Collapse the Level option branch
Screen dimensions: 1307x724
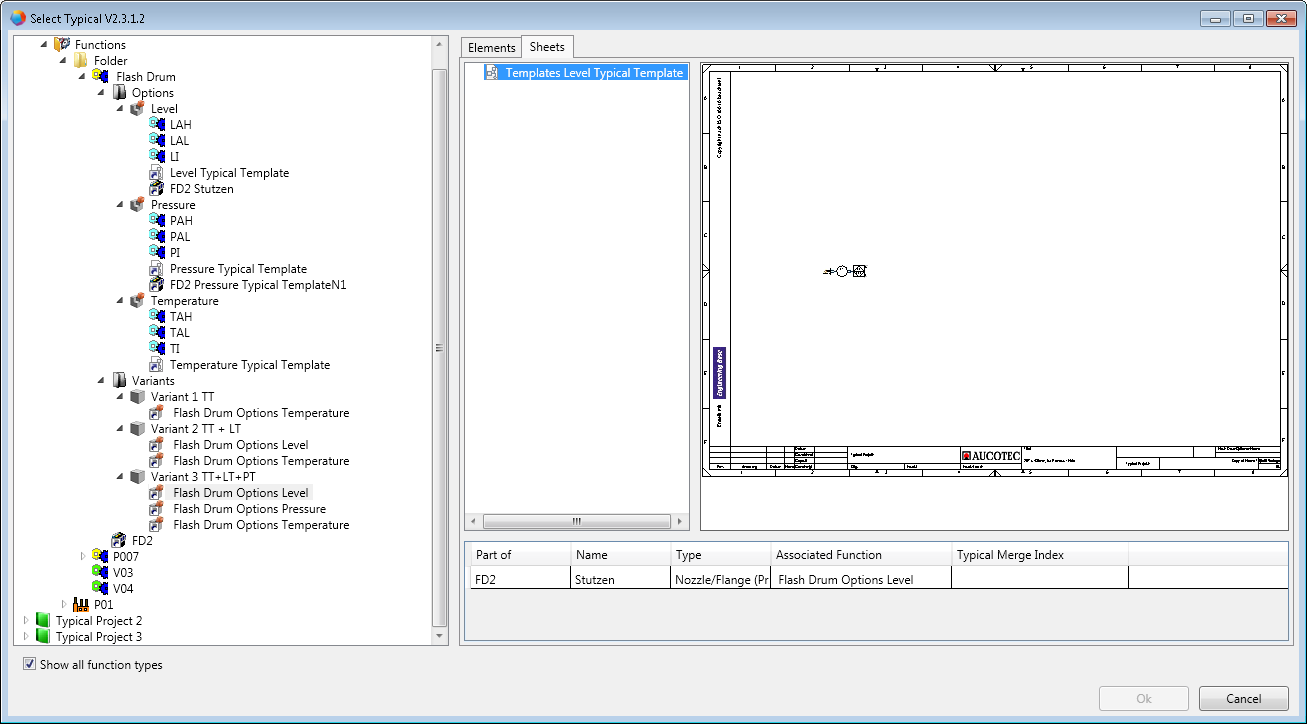coord(120,109)
